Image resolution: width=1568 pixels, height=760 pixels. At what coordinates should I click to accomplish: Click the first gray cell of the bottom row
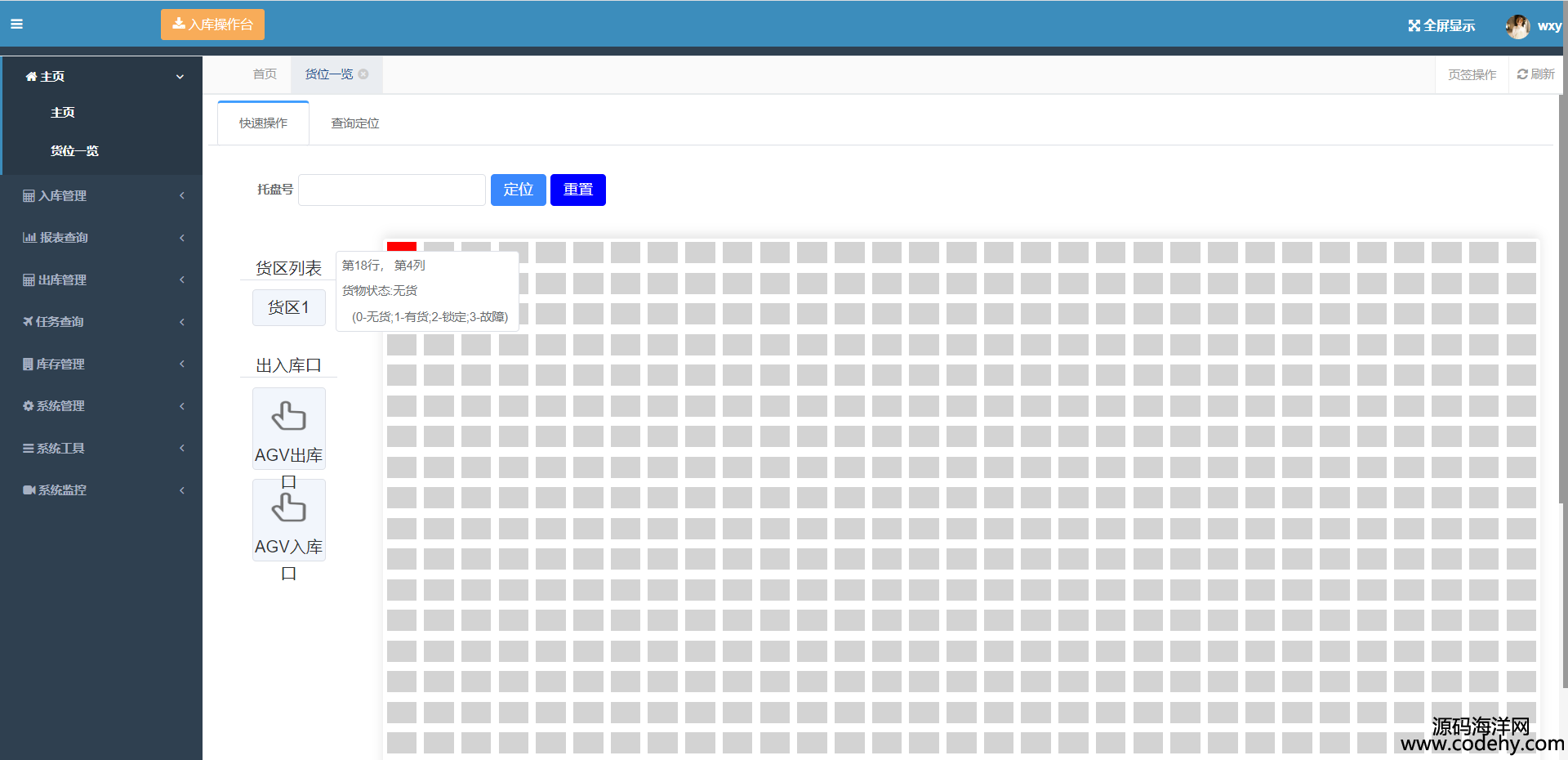pyautogui.click(x=402, y=742)
